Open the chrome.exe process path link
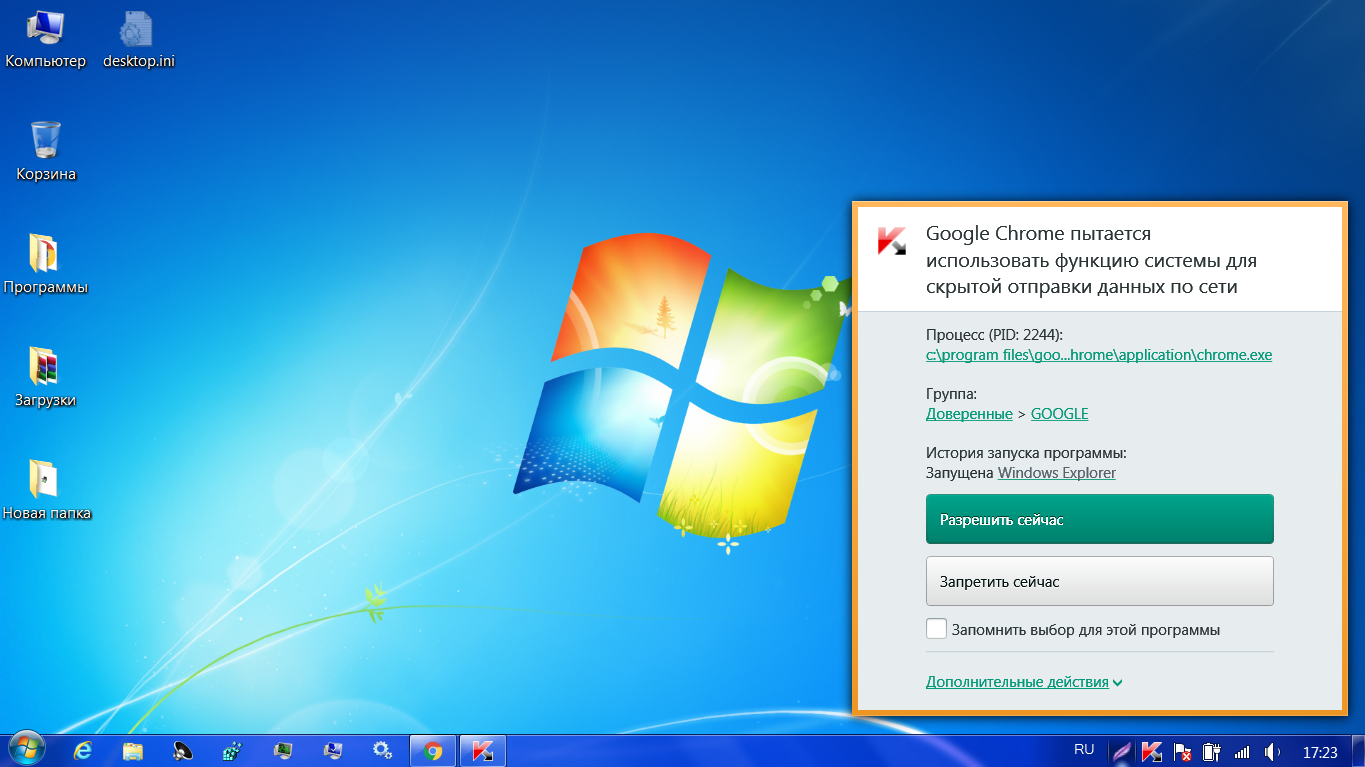The width and height of the screenshot is (1365, 767). click(1099, 355)
